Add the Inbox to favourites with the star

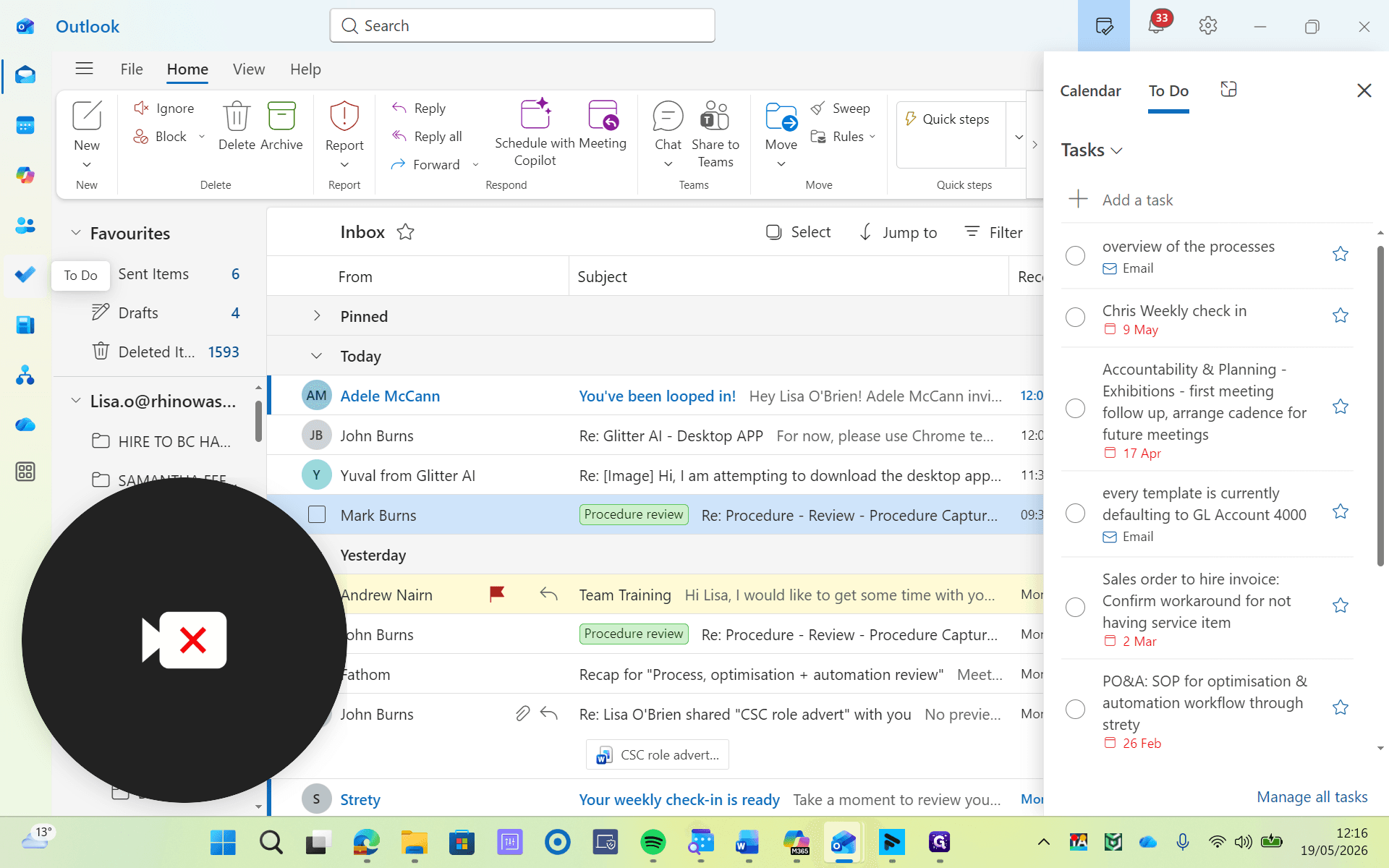pos(406,232)
